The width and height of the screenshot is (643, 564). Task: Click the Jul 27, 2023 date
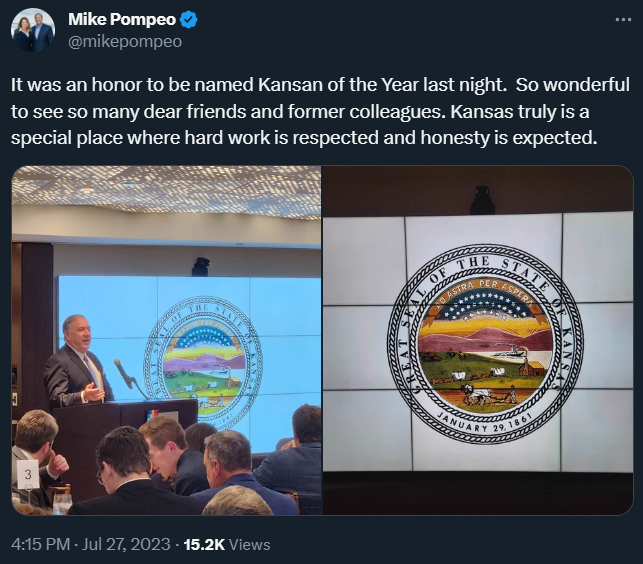coord(126,544)
